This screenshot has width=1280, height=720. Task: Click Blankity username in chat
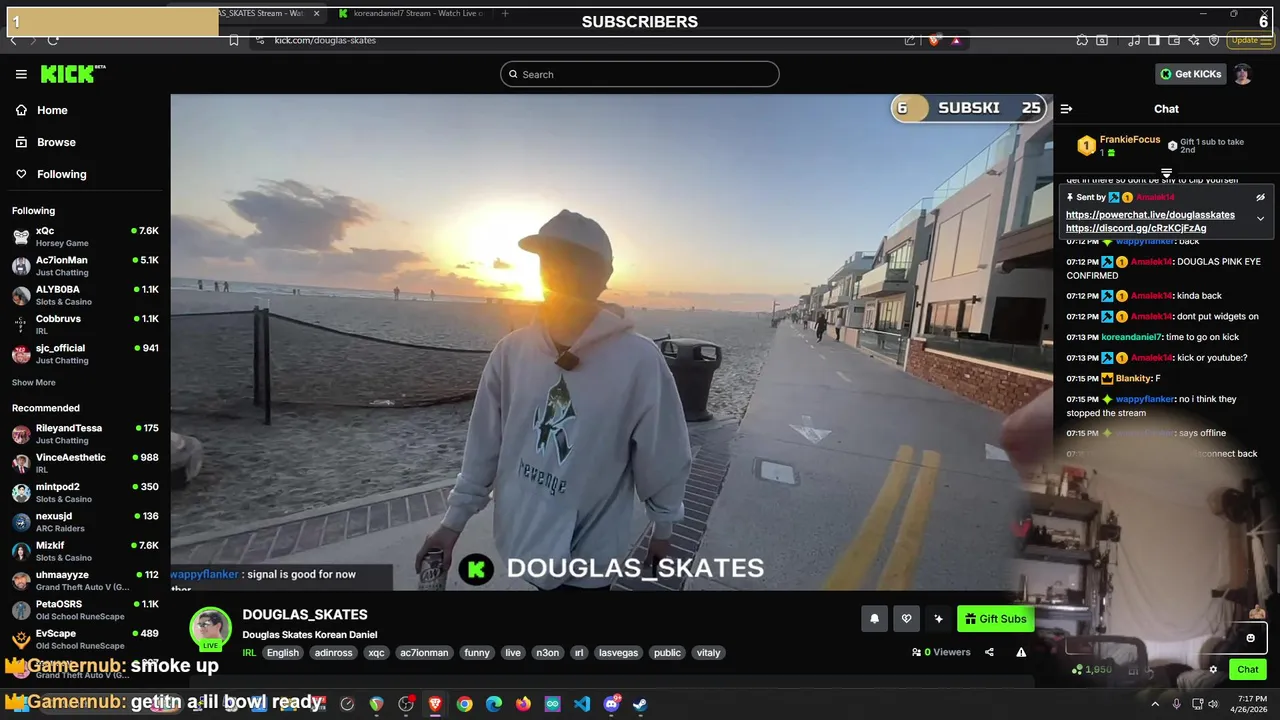[x=1134, y=379]
